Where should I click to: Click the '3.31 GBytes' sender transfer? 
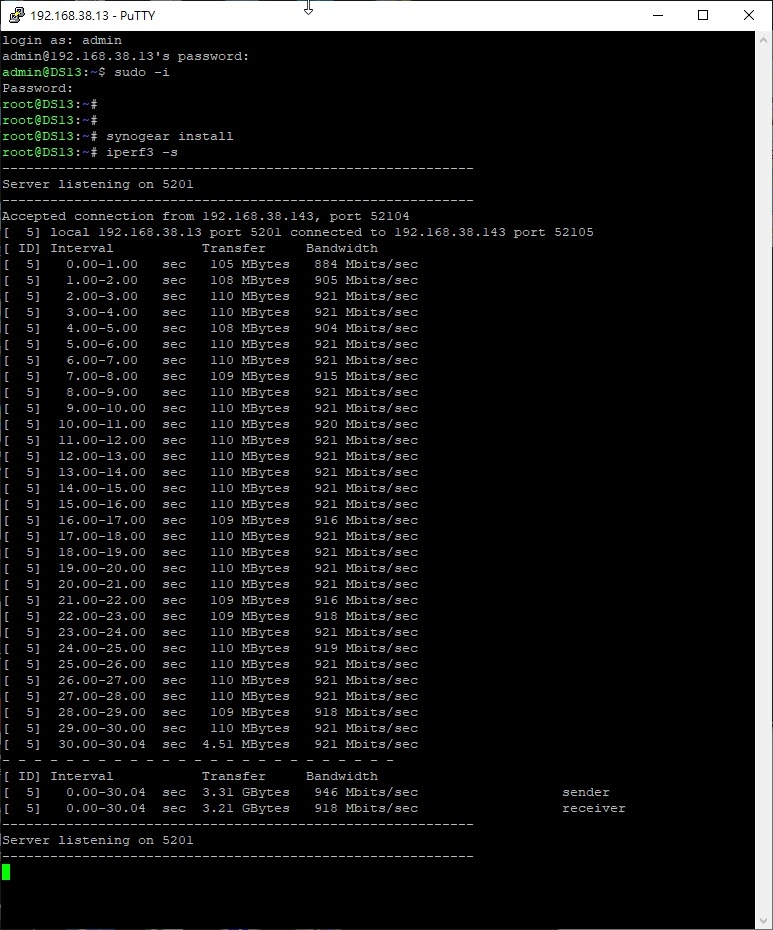click(246, 793)
